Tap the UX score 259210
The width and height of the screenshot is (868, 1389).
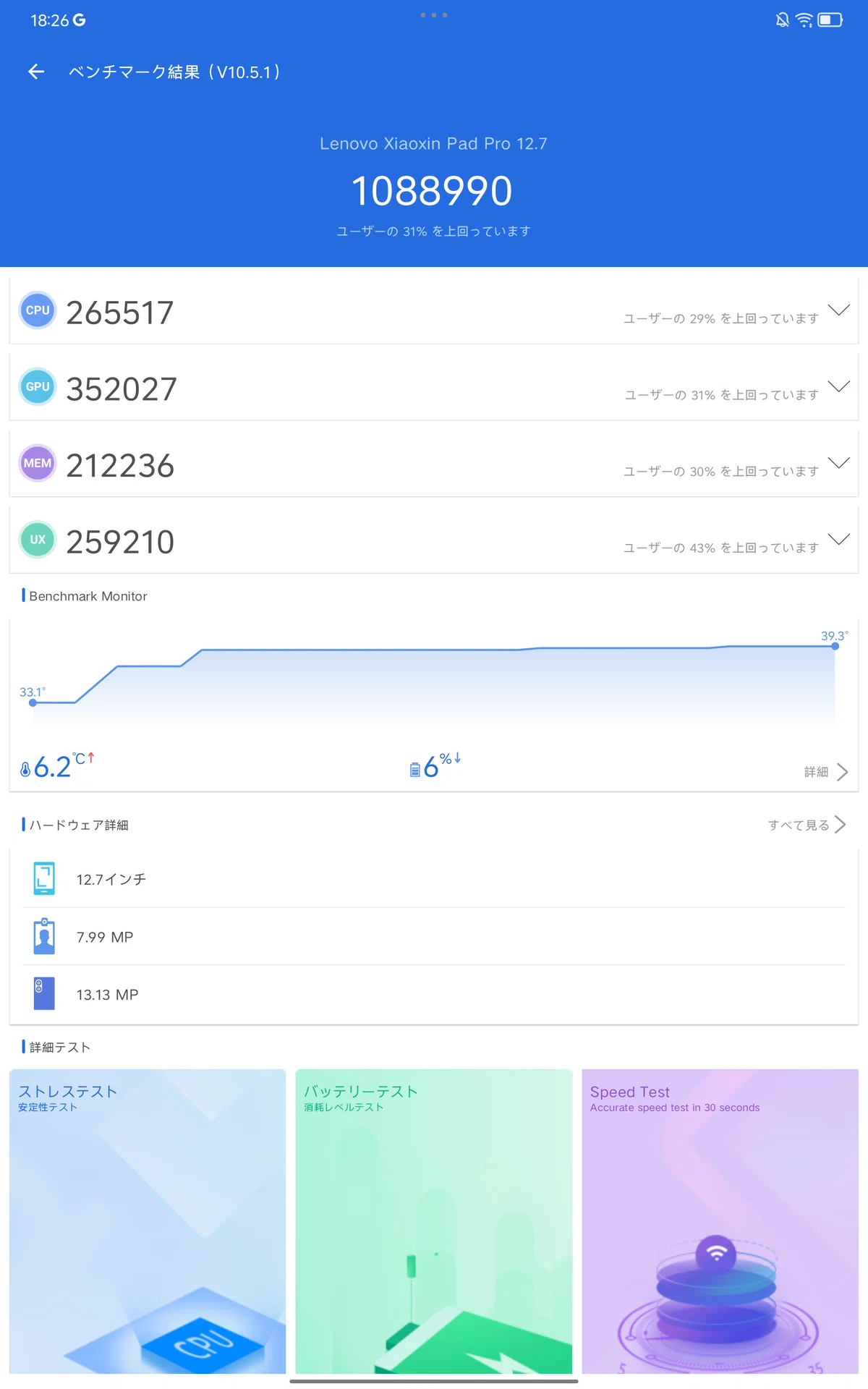point(120,542)
